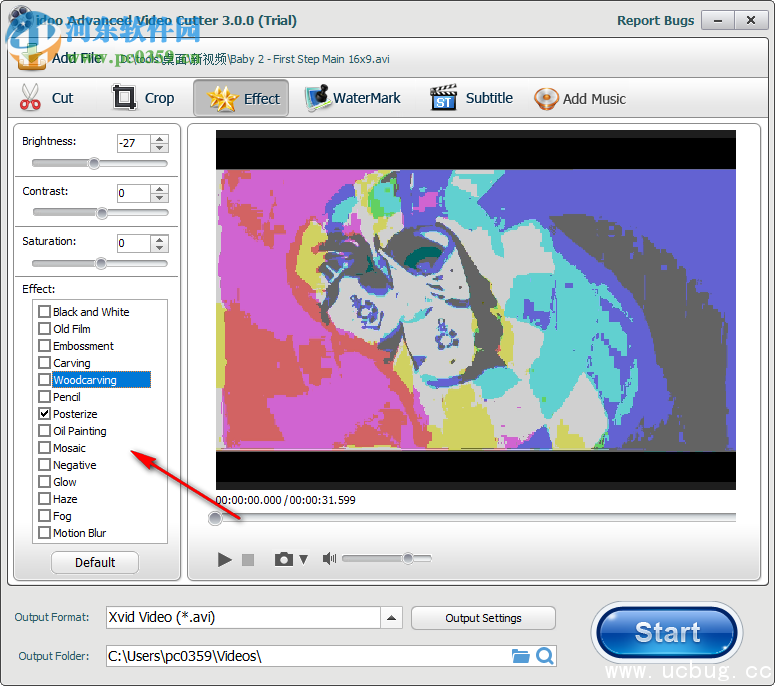Switch to the Add Music tab
This screenshot has height=686, width=775.
580,98
